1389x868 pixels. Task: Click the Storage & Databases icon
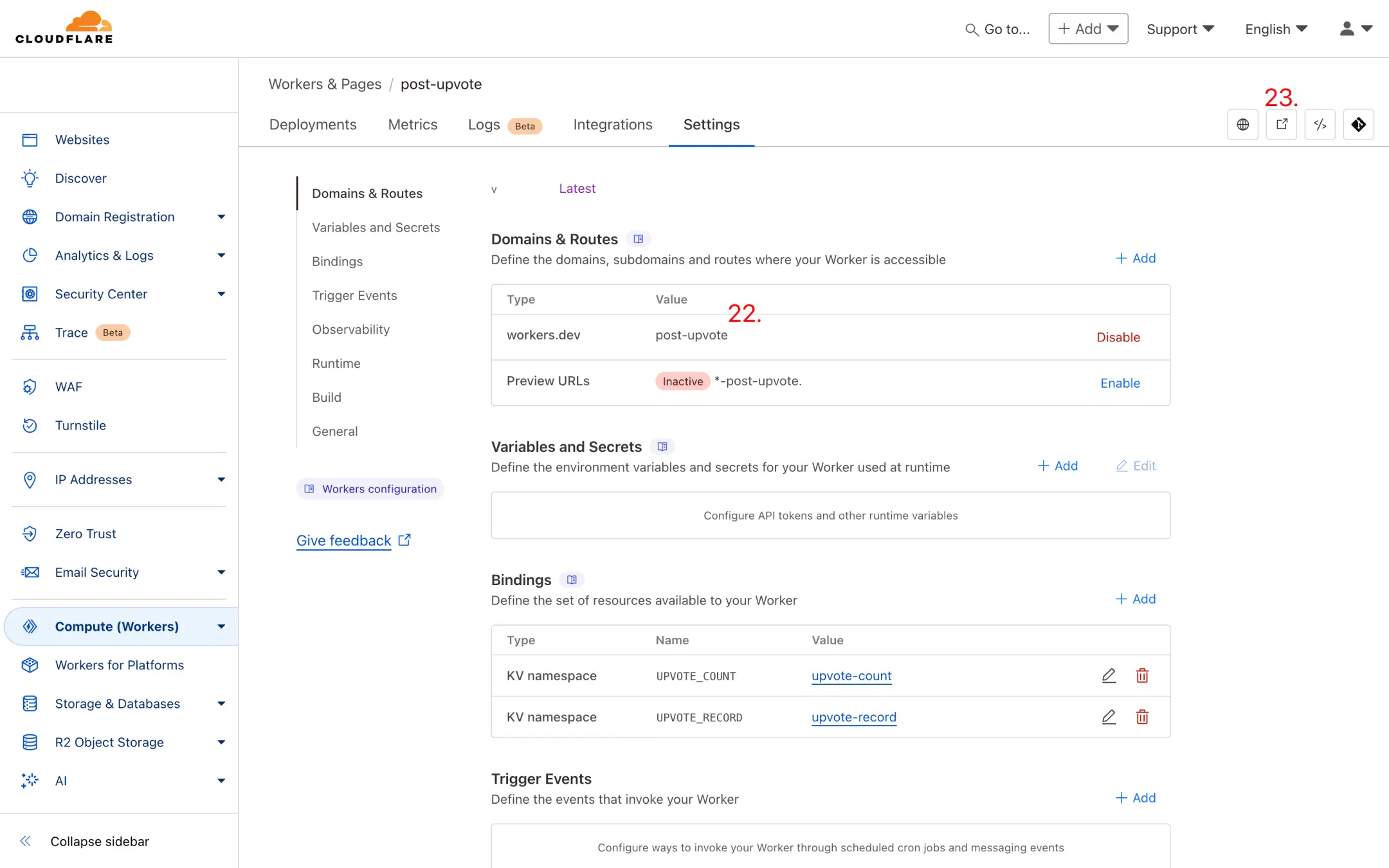coord(30,703)
